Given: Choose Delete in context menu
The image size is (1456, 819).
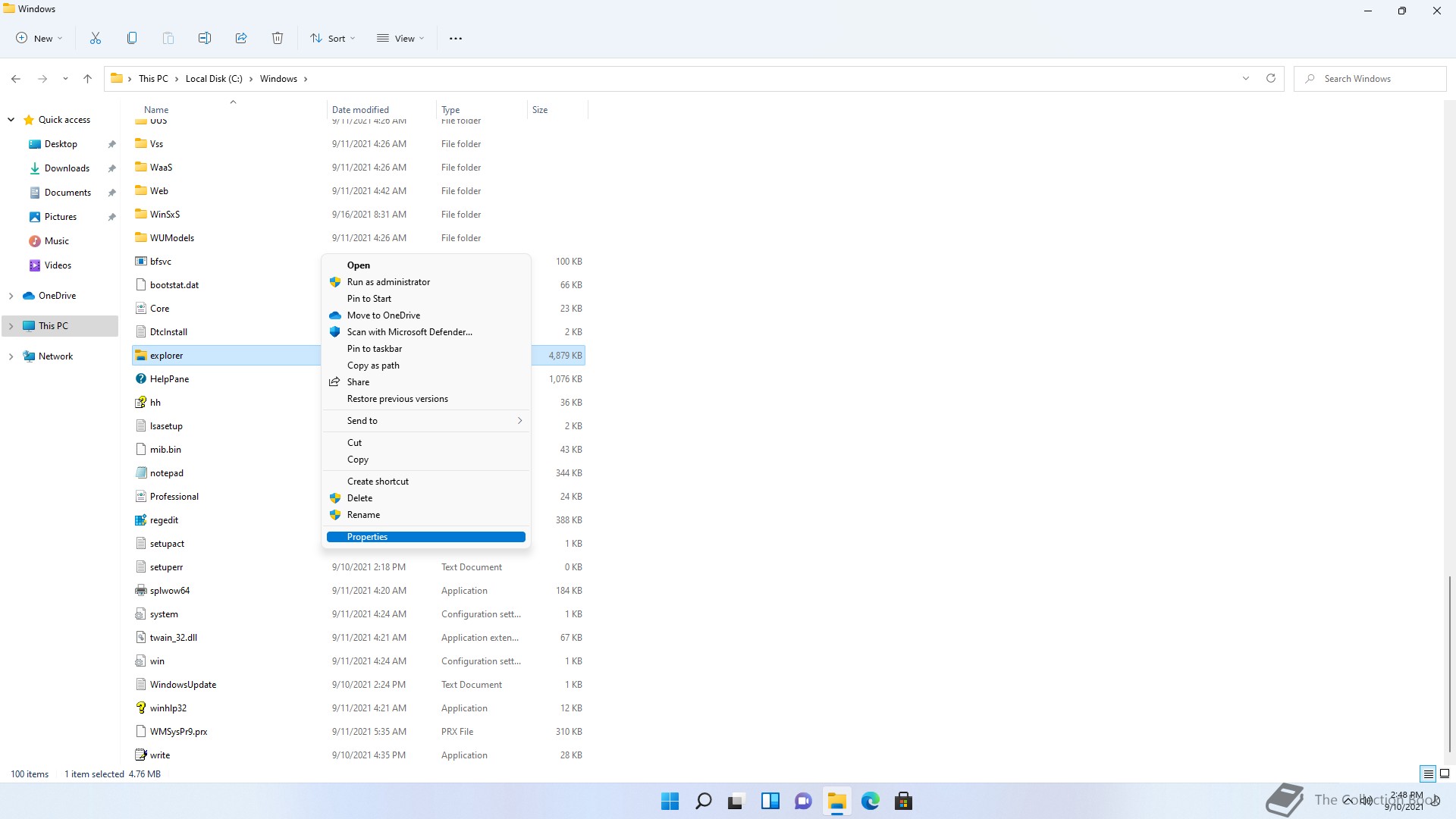Looking at the screenshot, I should 426,498.
